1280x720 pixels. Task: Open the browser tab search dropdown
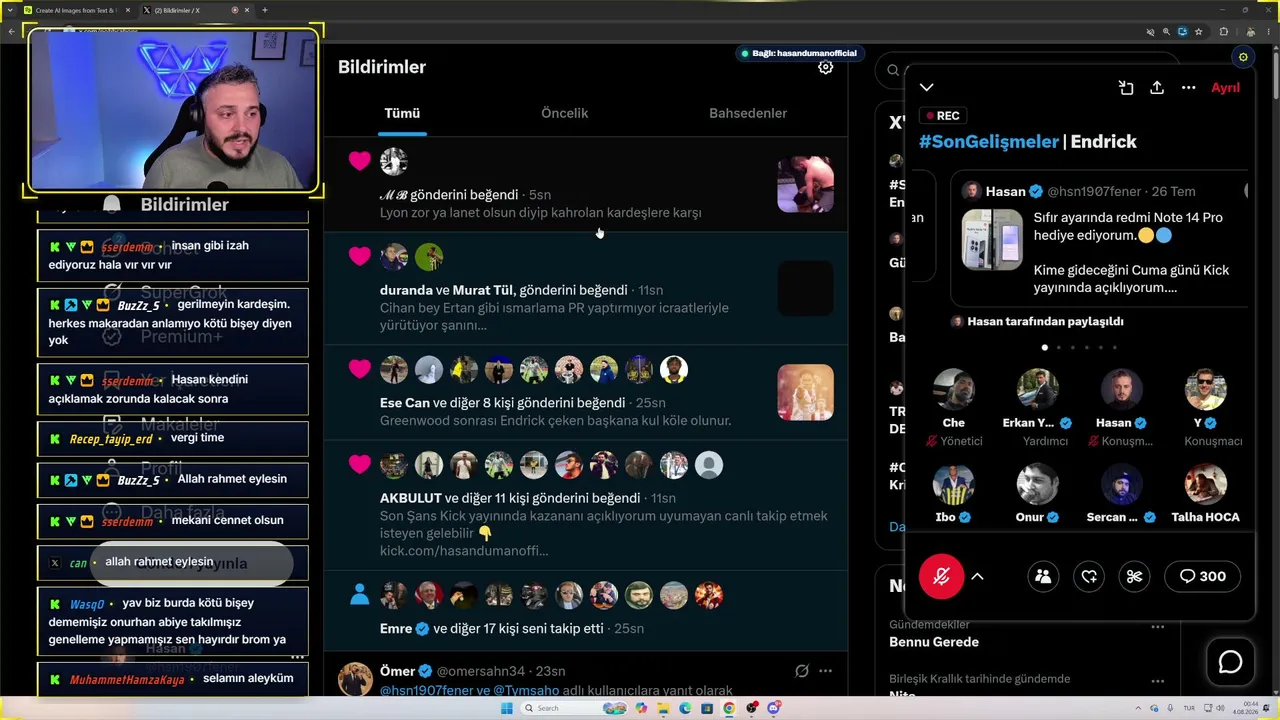click(8, 10)
